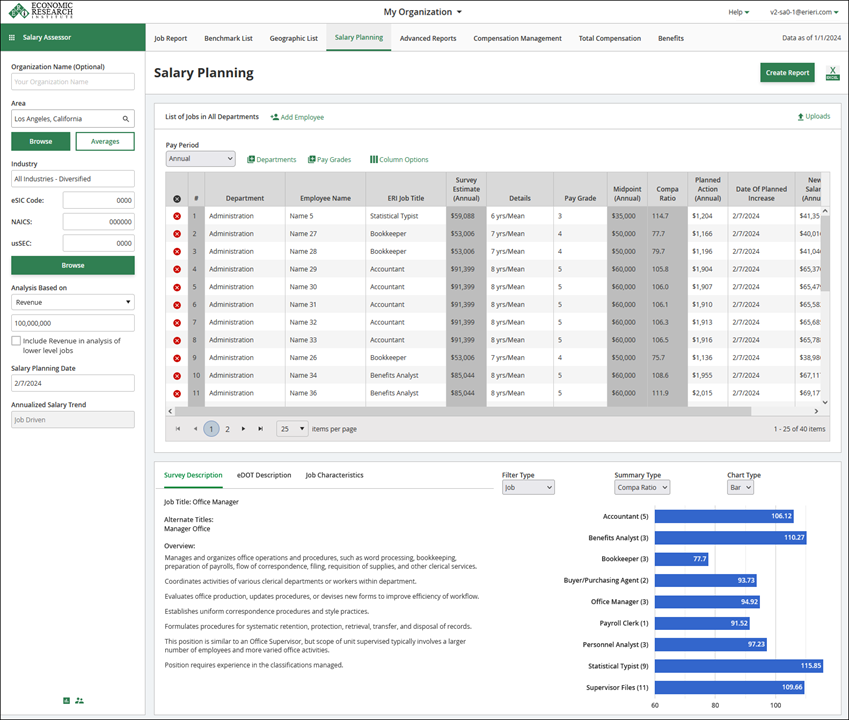The image size is (850, 721).
Task: Open Column Options for the table
Action: pos(399,159)
